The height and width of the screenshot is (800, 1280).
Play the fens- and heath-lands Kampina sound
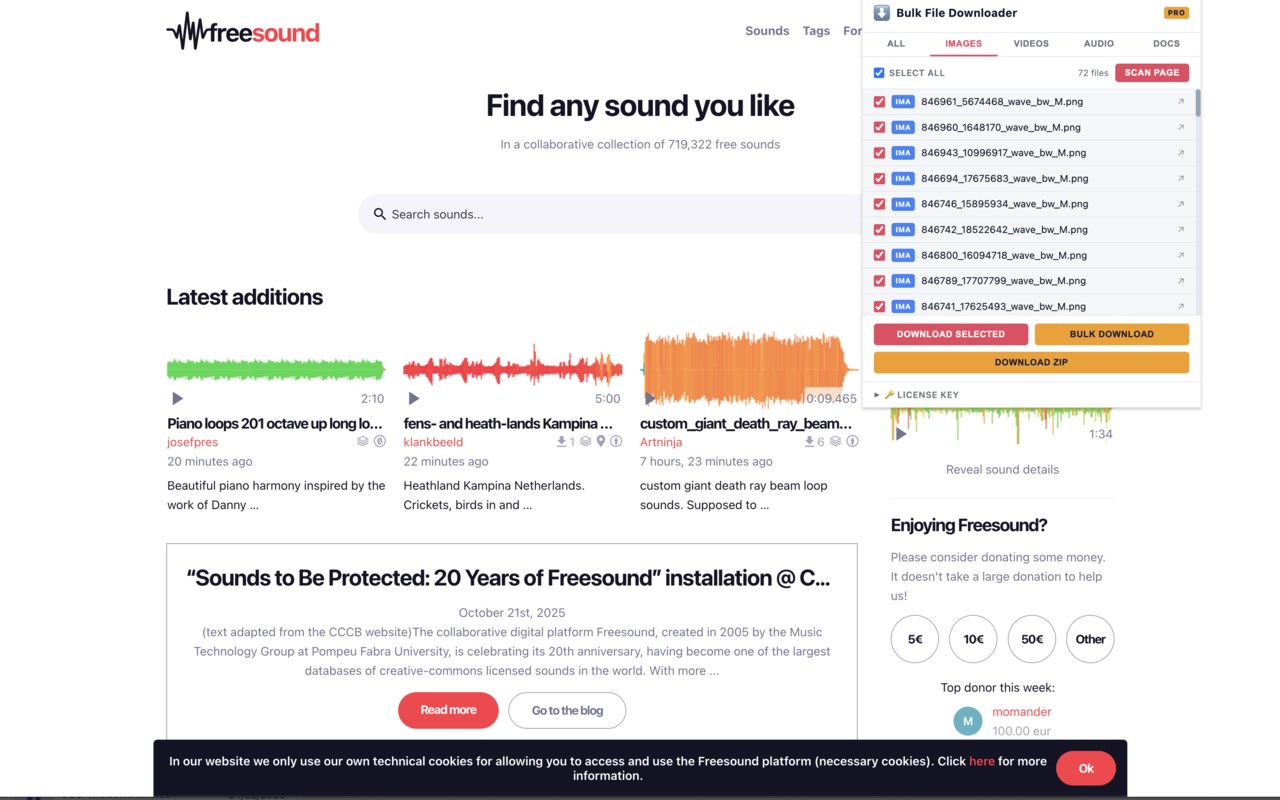point(414,398)
